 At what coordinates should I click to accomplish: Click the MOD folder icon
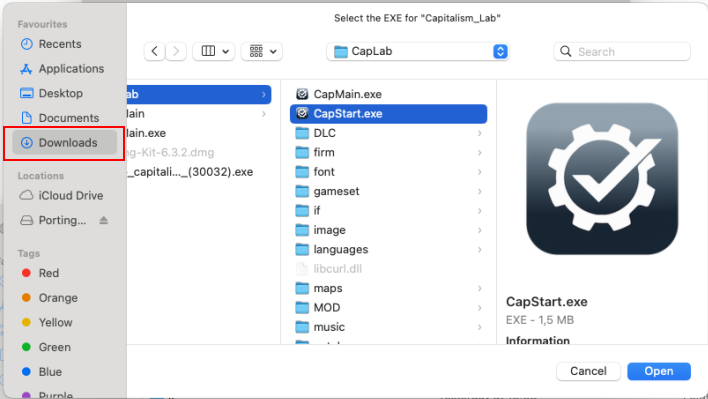click(302, 308)
